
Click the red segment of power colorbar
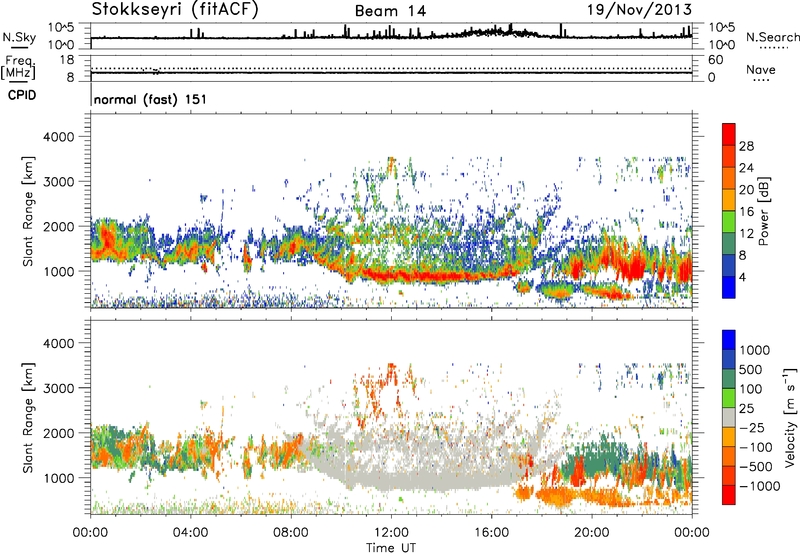(x=729, y=135)
